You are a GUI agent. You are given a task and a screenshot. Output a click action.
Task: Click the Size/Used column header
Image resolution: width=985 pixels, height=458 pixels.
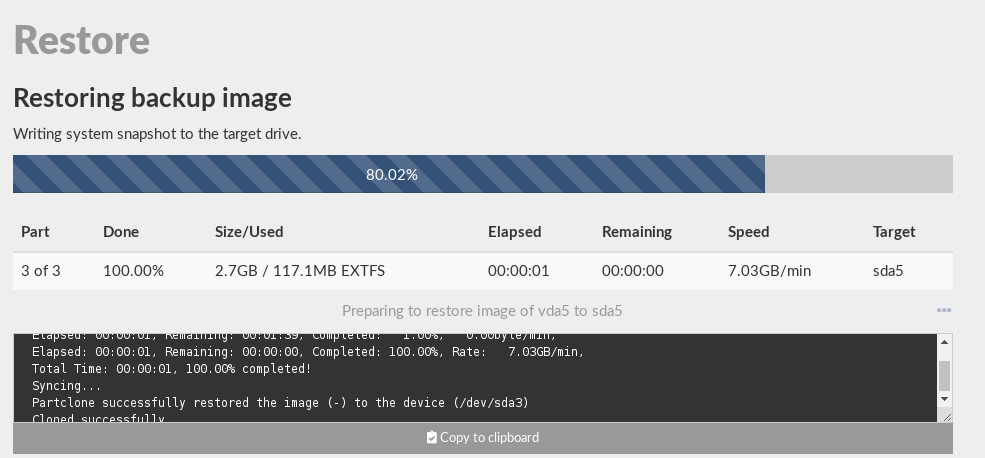[249, 232]
